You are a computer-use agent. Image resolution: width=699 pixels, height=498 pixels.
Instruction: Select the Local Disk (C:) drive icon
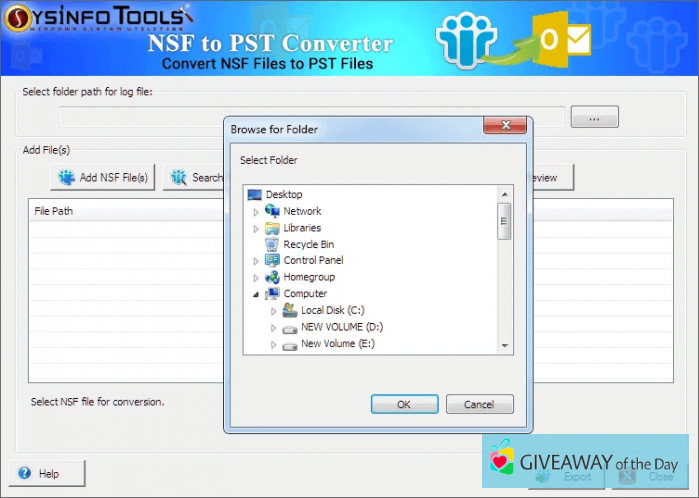point(290,310)
